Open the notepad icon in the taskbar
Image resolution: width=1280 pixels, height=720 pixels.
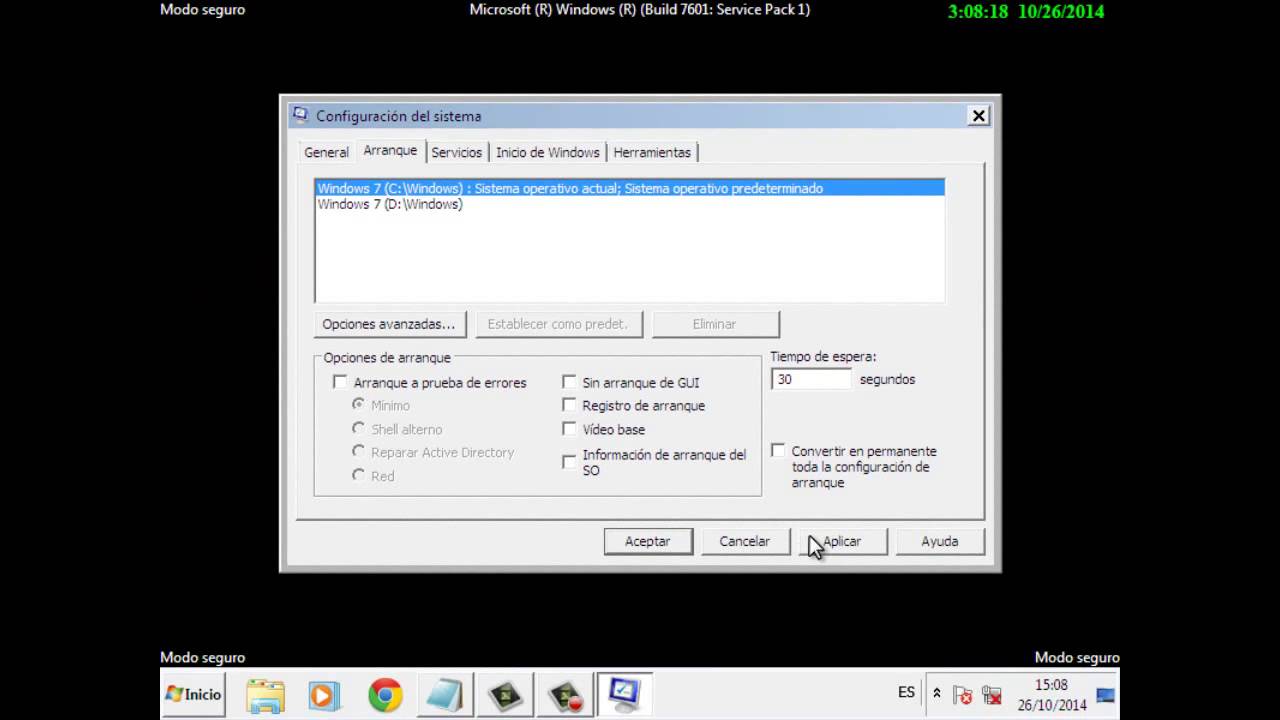(443, 694)
